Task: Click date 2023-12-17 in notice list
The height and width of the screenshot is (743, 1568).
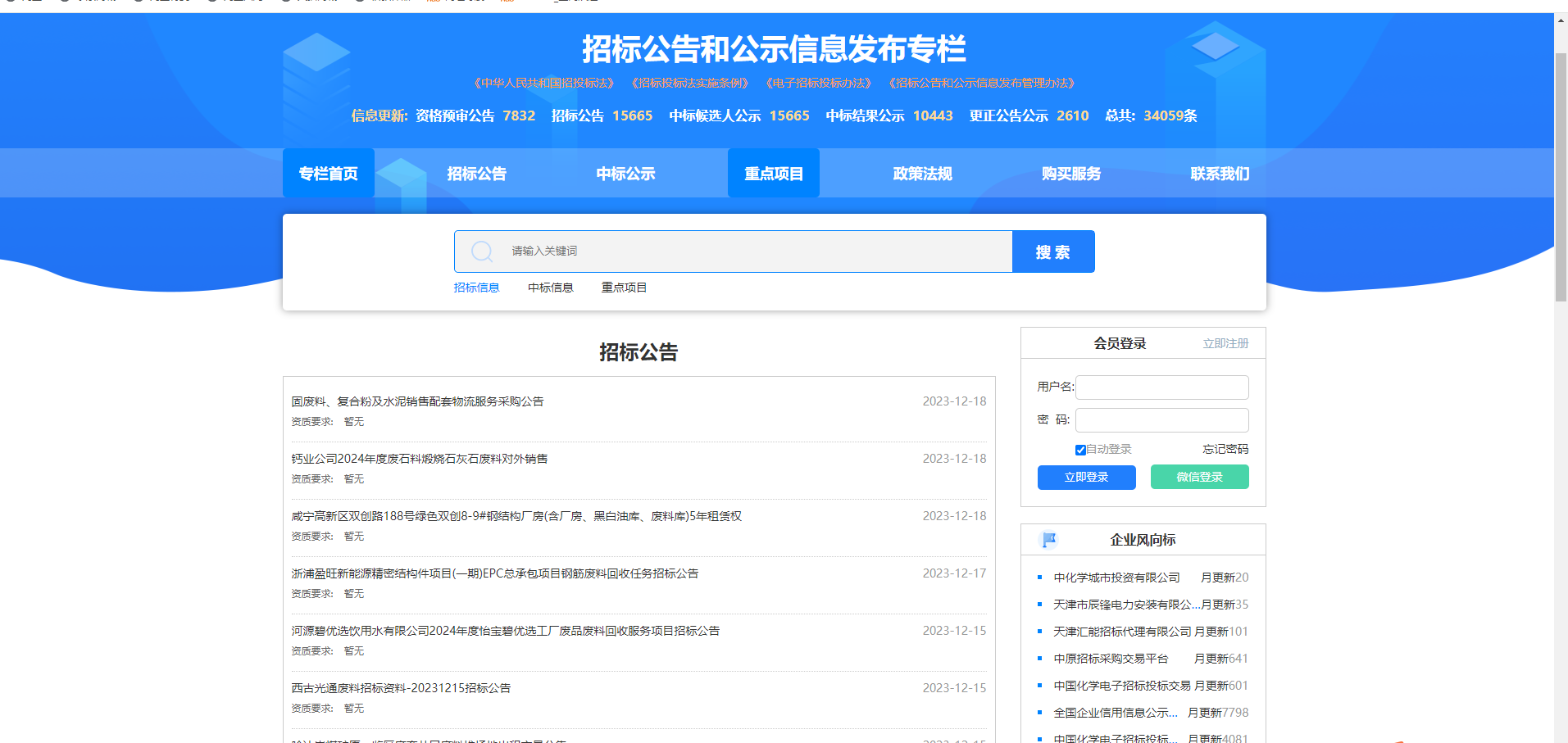Action: click(954, 573)
